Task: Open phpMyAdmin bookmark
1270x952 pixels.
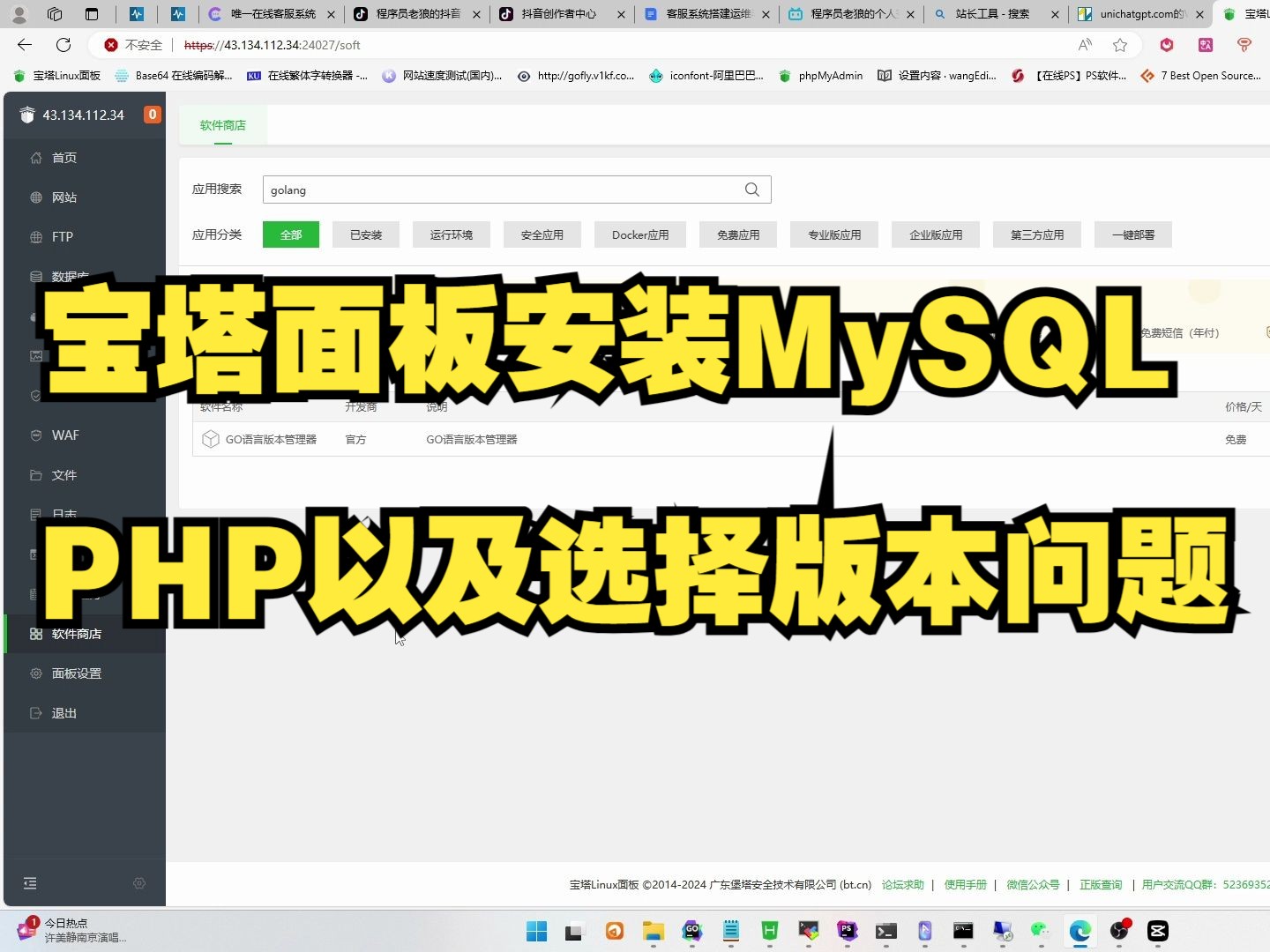Action: [821, 76]
